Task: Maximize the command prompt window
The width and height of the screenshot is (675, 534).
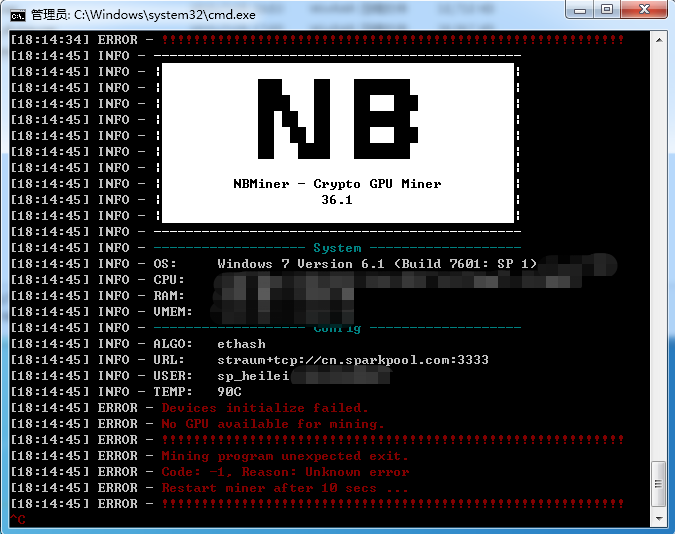Action: (x=607, y=10)
